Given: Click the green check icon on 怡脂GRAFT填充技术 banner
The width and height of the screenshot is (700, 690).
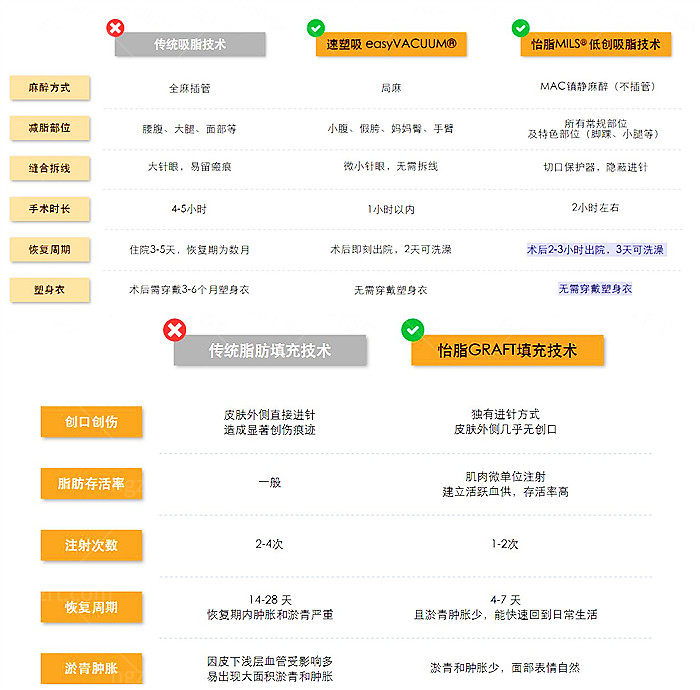Looking at the screenshot, I should (412, 330).
